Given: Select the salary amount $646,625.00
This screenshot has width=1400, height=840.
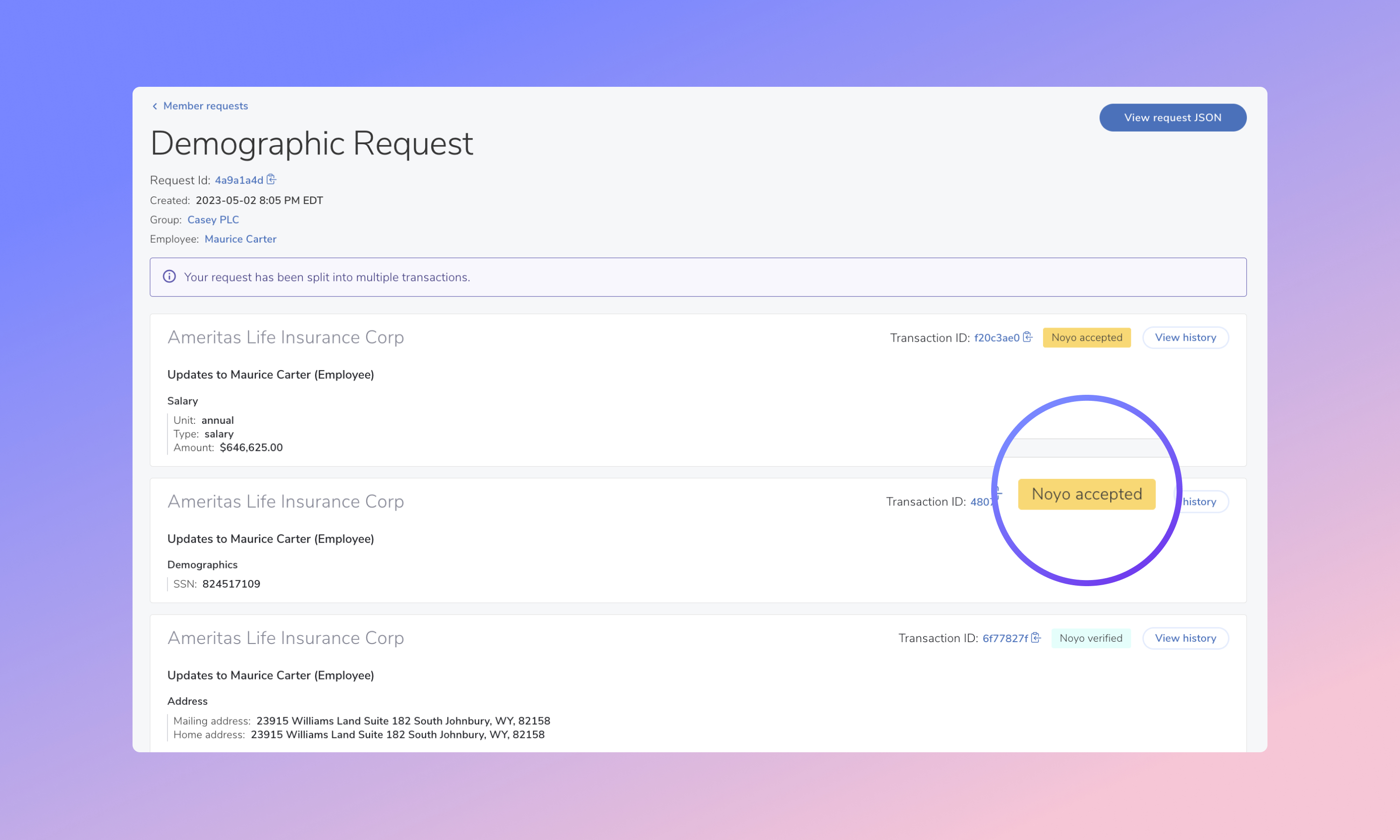Looking at the screenshot, I should click(251, 447).
